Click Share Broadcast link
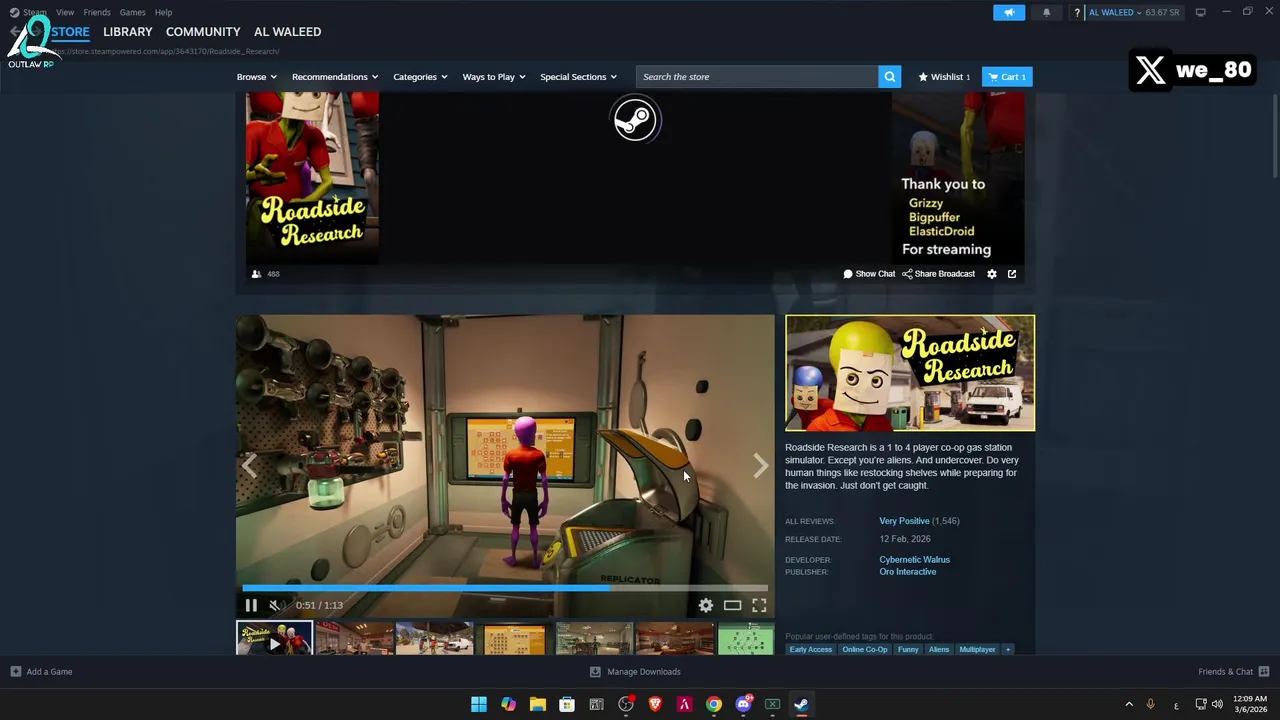 (x=938, y=274)
